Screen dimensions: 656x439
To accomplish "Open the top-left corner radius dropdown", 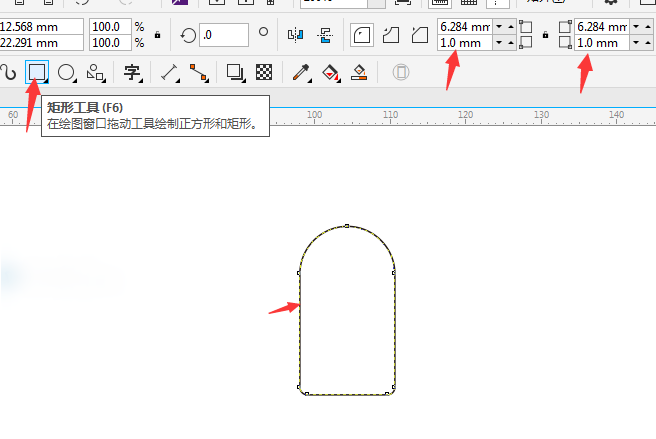I will [500, 26].
